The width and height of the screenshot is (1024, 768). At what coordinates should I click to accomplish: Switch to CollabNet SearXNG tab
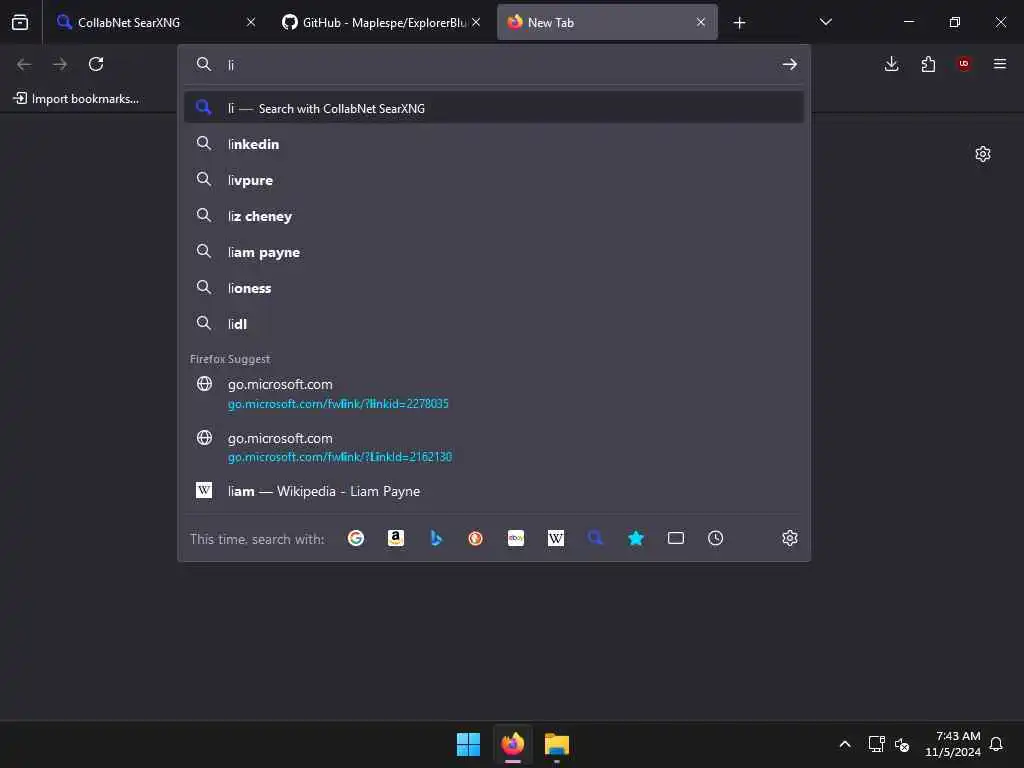tap(157, 22)
